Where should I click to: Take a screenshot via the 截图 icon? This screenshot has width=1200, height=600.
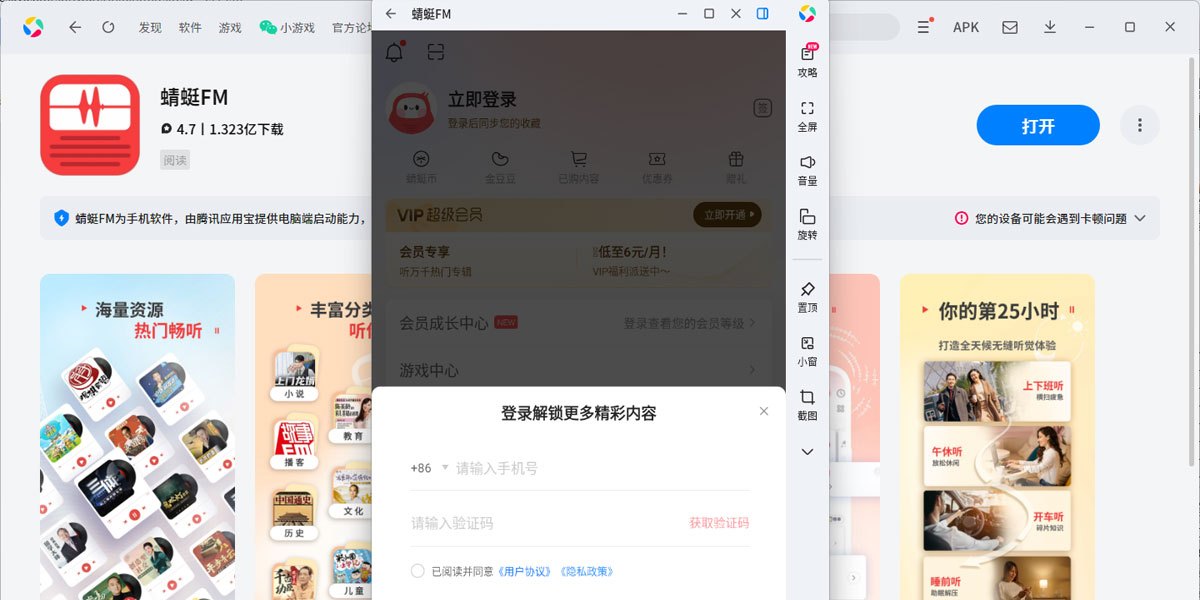click(808, 404)
